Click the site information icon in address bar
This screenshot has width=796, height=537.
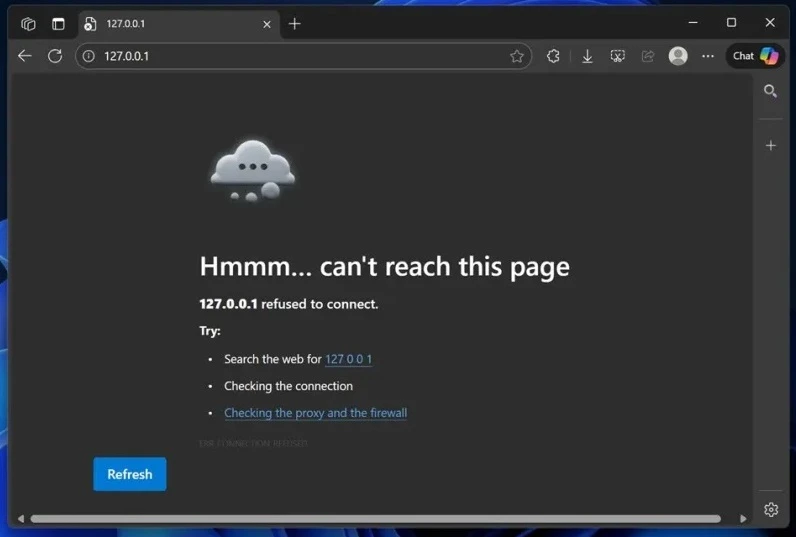point(88,56)
